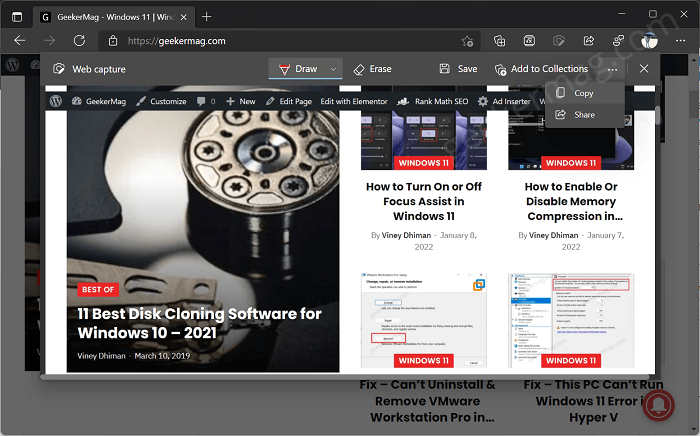This screenshot has height=436, width=700.
Task: Open comments bubble in admin bar
Action: coord(206,101)
